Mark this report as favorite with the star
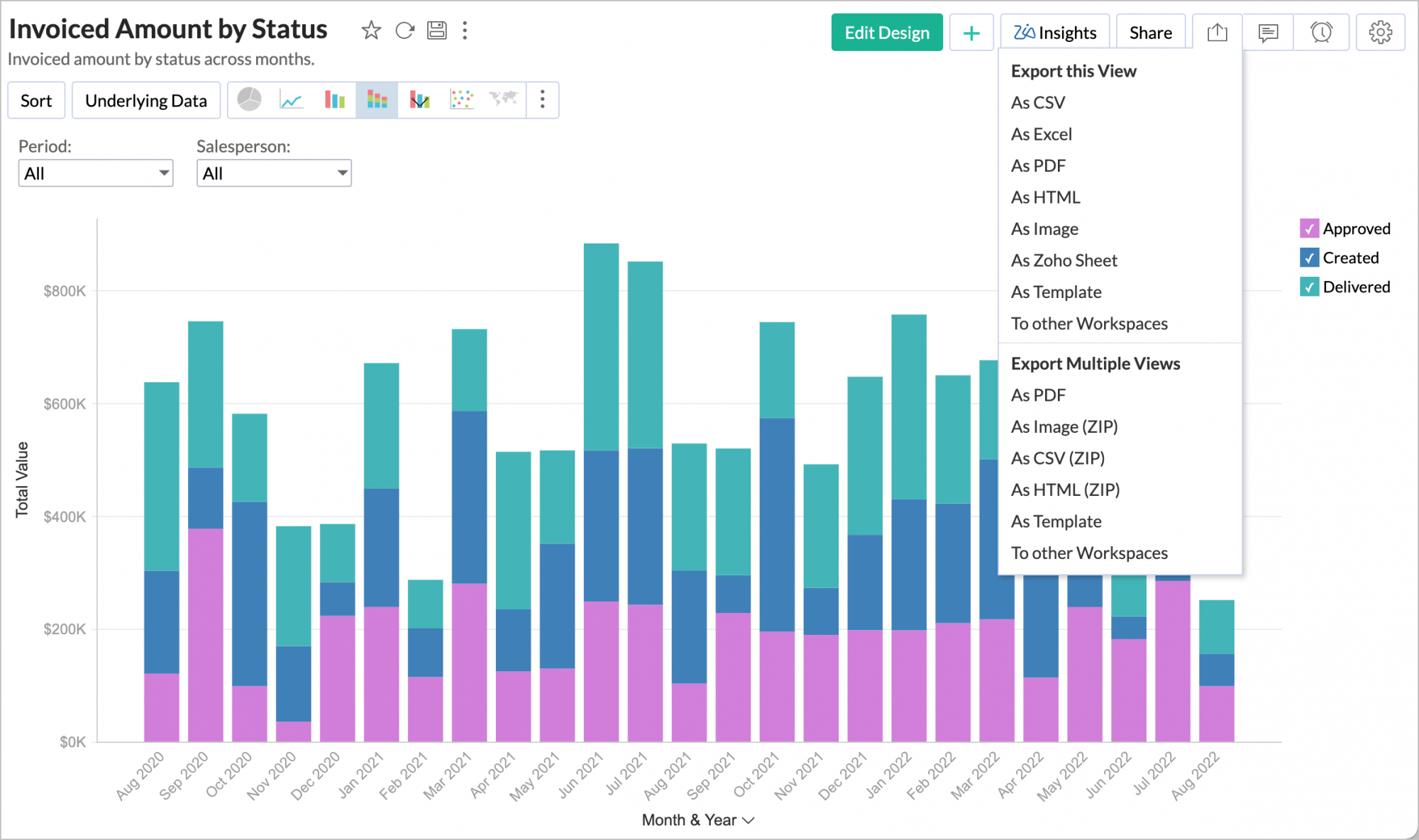1419x840 pixels. 371,31
